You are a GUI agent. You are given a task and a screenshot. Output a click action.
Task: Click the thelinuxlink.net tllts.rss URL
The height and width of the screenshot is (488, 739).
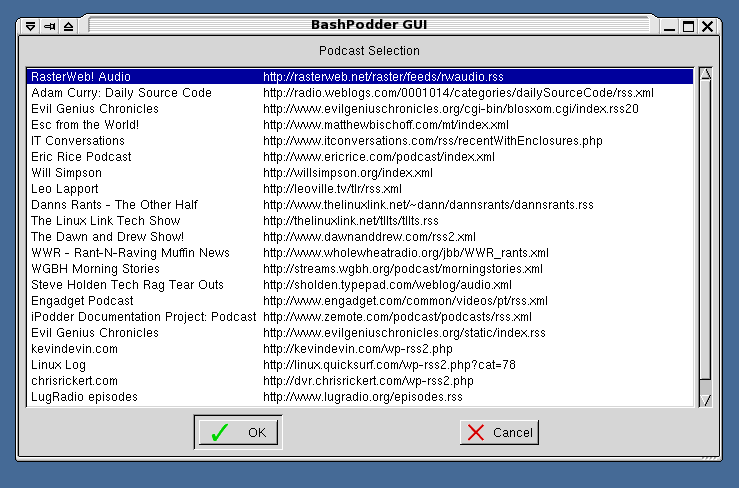click(351, 221)
